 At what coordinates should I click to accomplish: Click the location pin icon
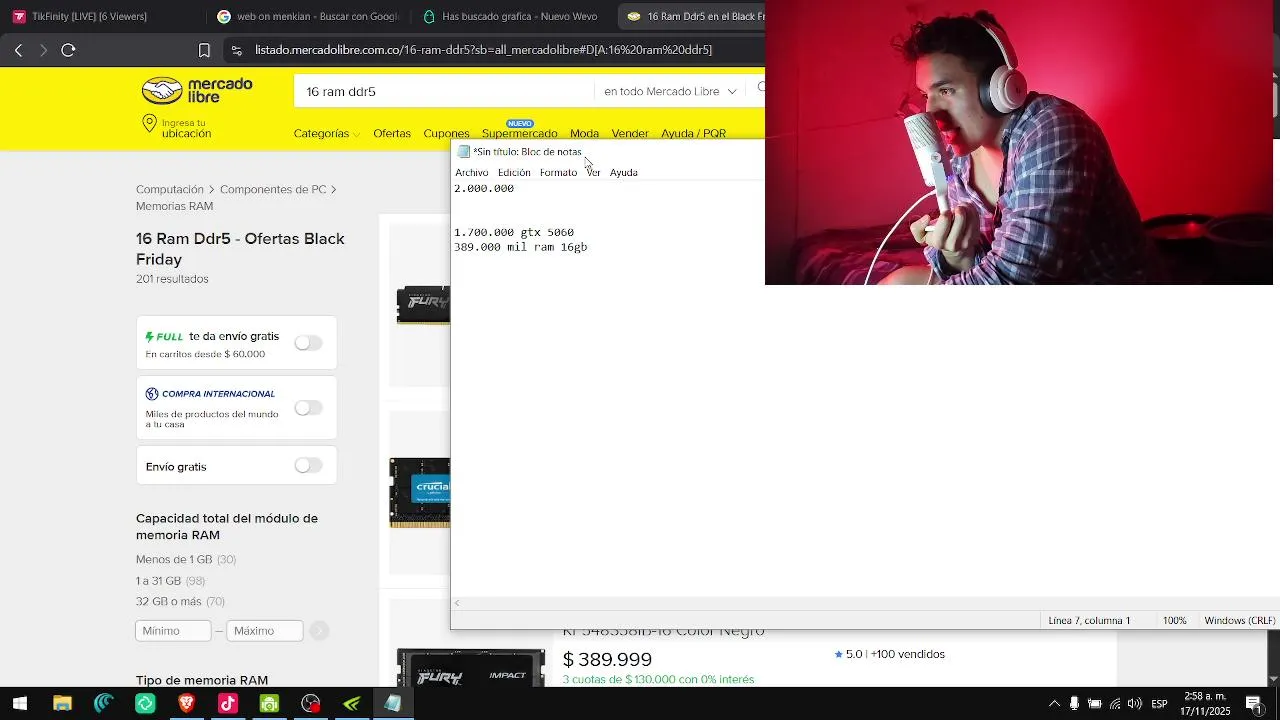pyautogui.click(x=149, y=124)
